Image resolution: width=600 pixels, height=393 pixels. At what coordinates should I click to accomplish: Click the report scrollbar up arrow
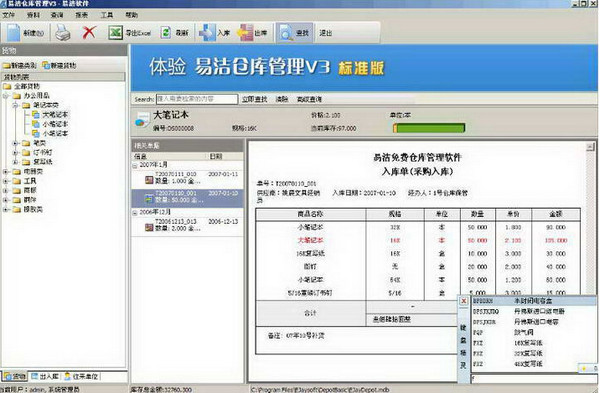pyautogui.click(x=590, y=147)
